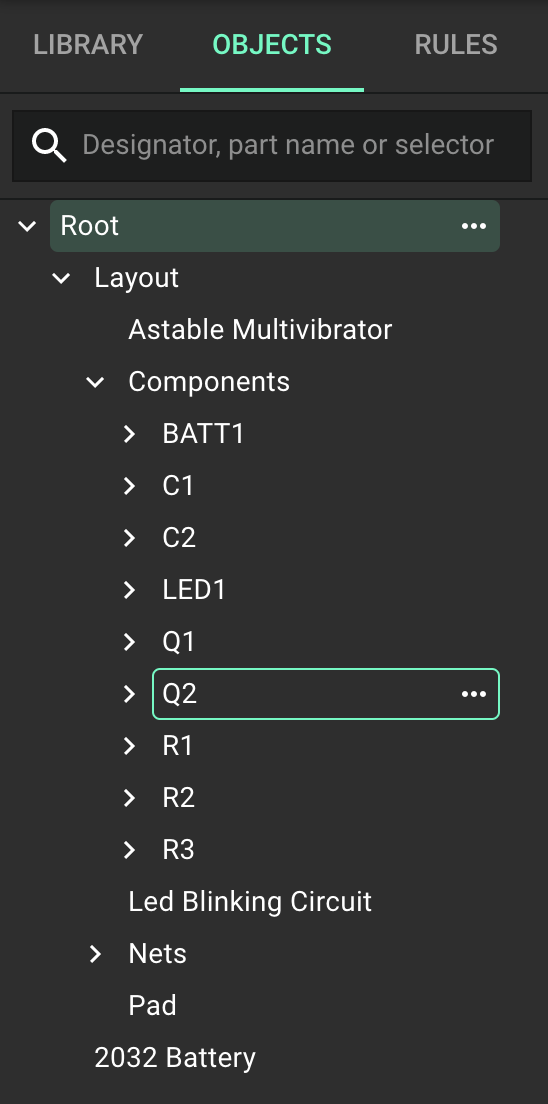
Task: Expand the C1 component chevron
Action: tap(129, 486)
